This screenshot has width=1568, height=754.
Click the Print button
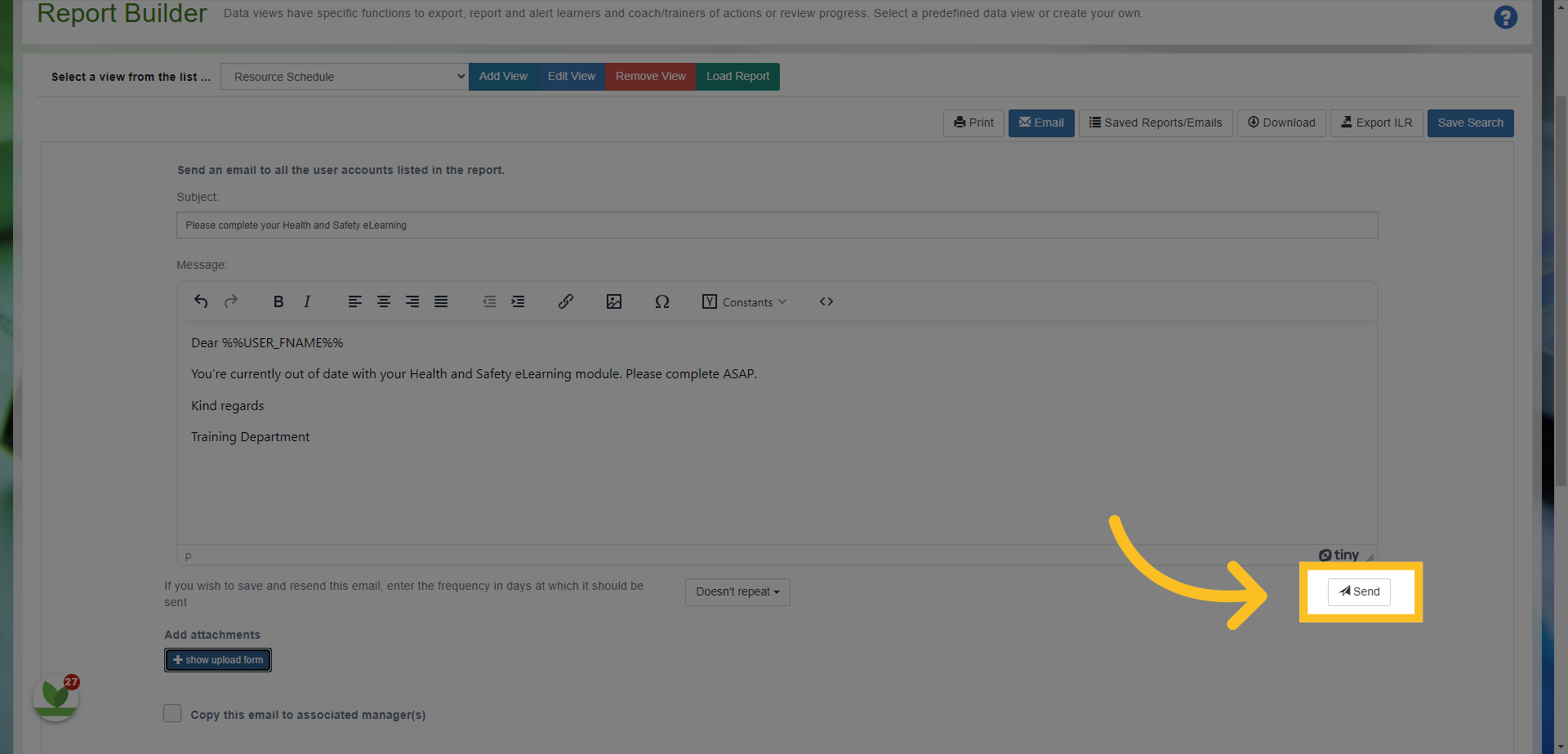973,123
